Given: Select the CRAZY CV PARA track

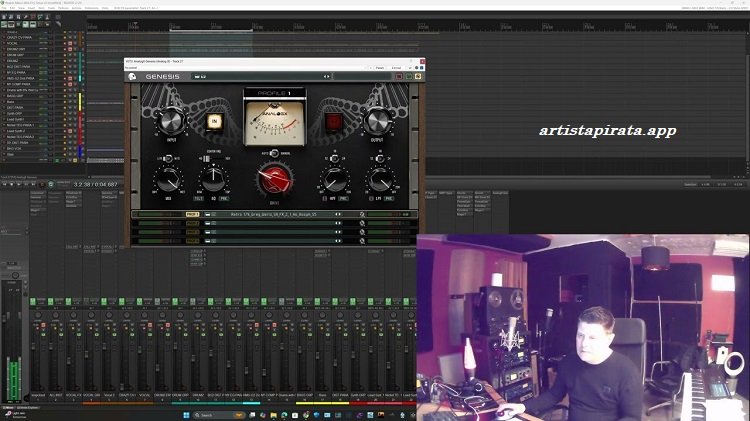Looking at the screenshot, I should click(x=19, y=37).
